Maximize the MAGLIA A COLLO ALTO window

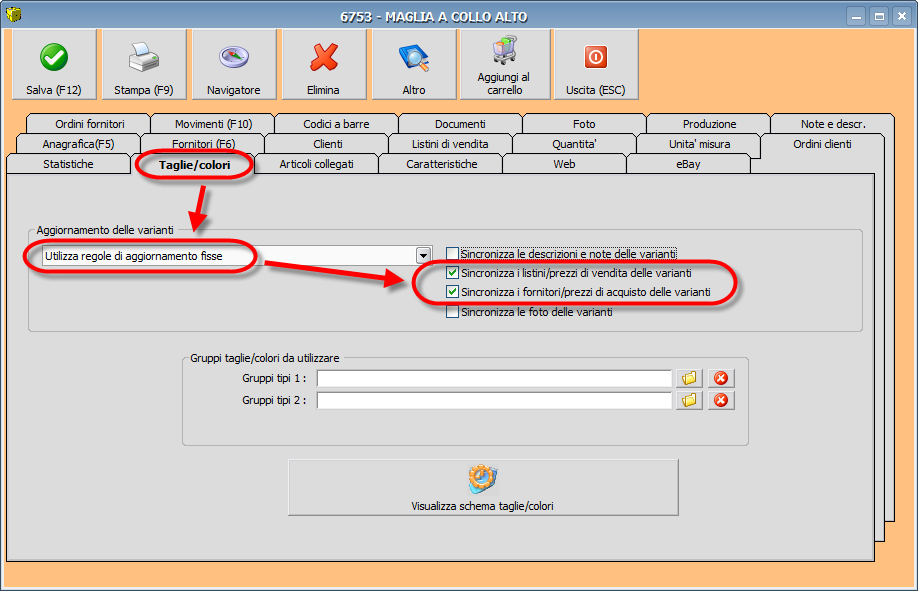click(x=879, y=16)
